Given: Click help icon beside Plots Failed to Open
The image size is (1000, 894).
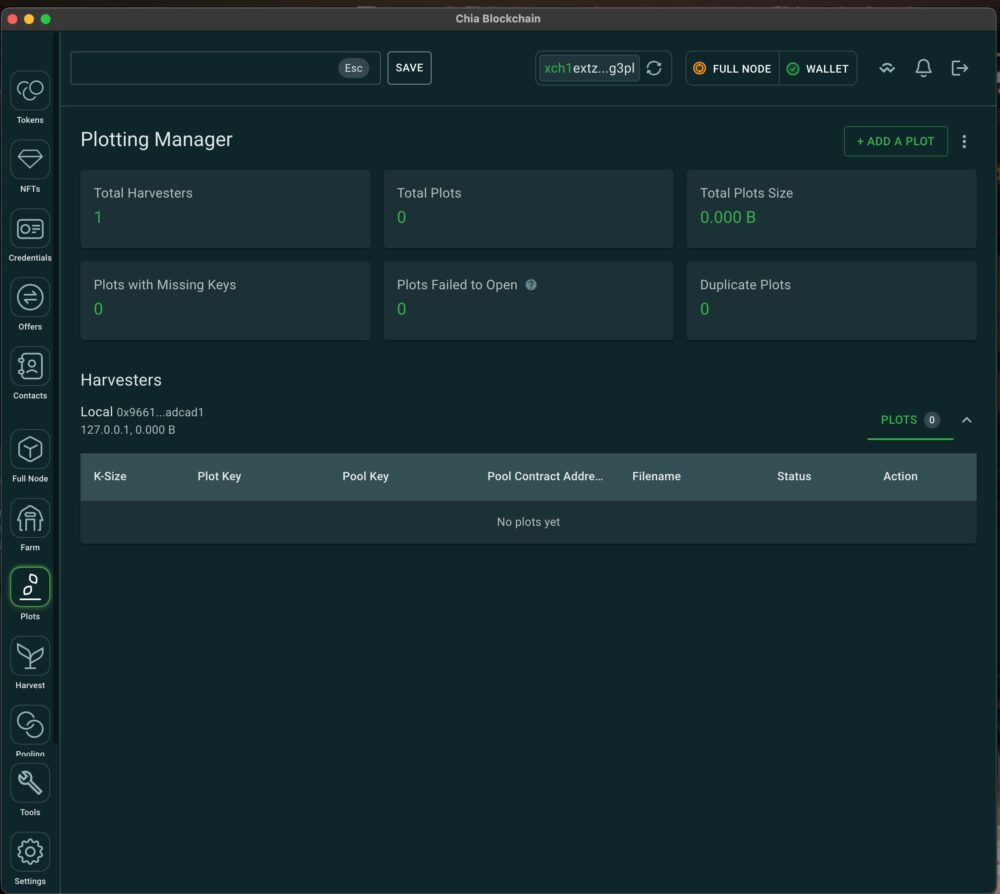Looking at the screenshot, I should coord(531,285).
